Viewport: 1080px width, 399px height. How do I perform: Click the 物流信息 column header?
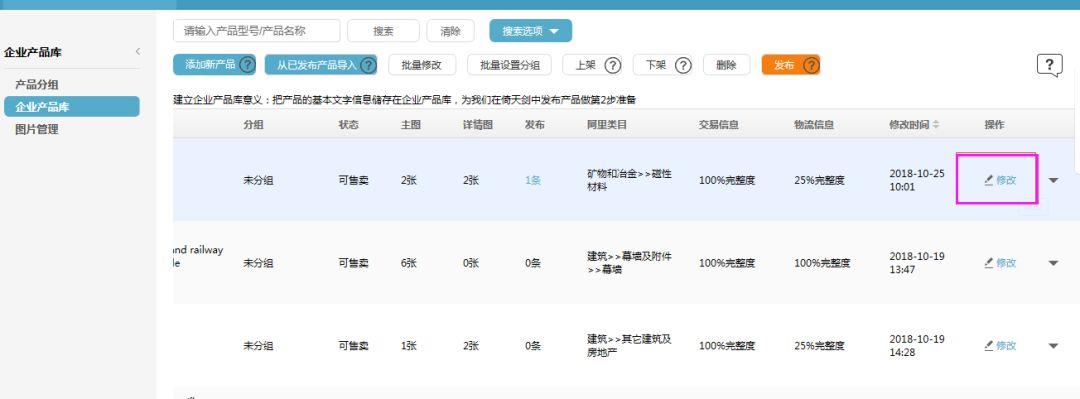[x=813, y=125]
